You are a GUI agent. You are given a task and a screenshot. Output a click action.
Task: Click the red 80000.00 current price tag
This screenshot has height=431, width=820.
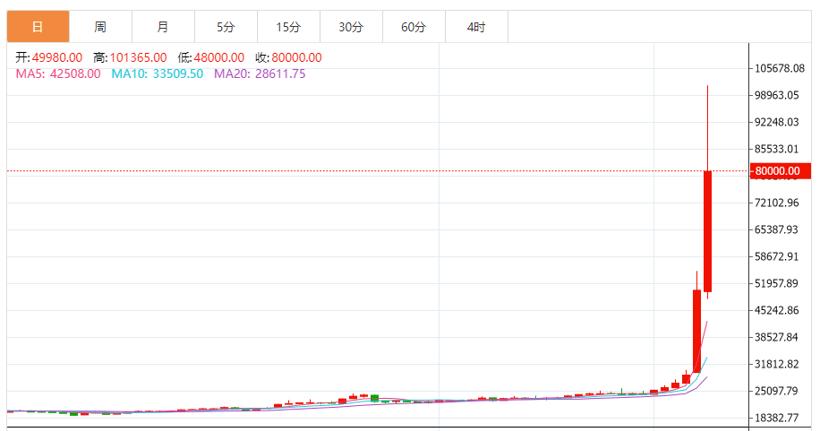(778, 171)
